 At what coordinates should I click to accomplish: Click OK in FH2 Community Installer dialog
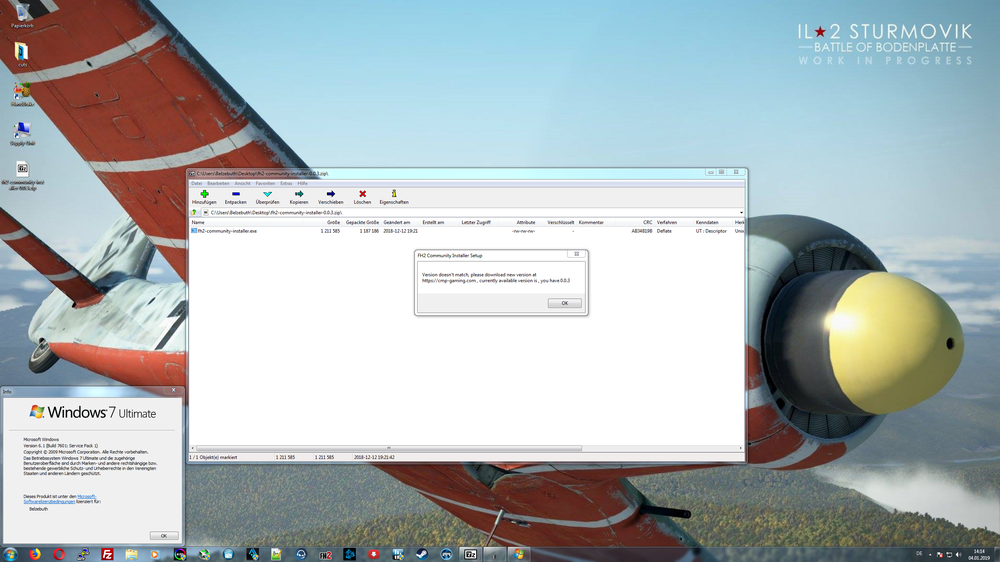(564, 303)
